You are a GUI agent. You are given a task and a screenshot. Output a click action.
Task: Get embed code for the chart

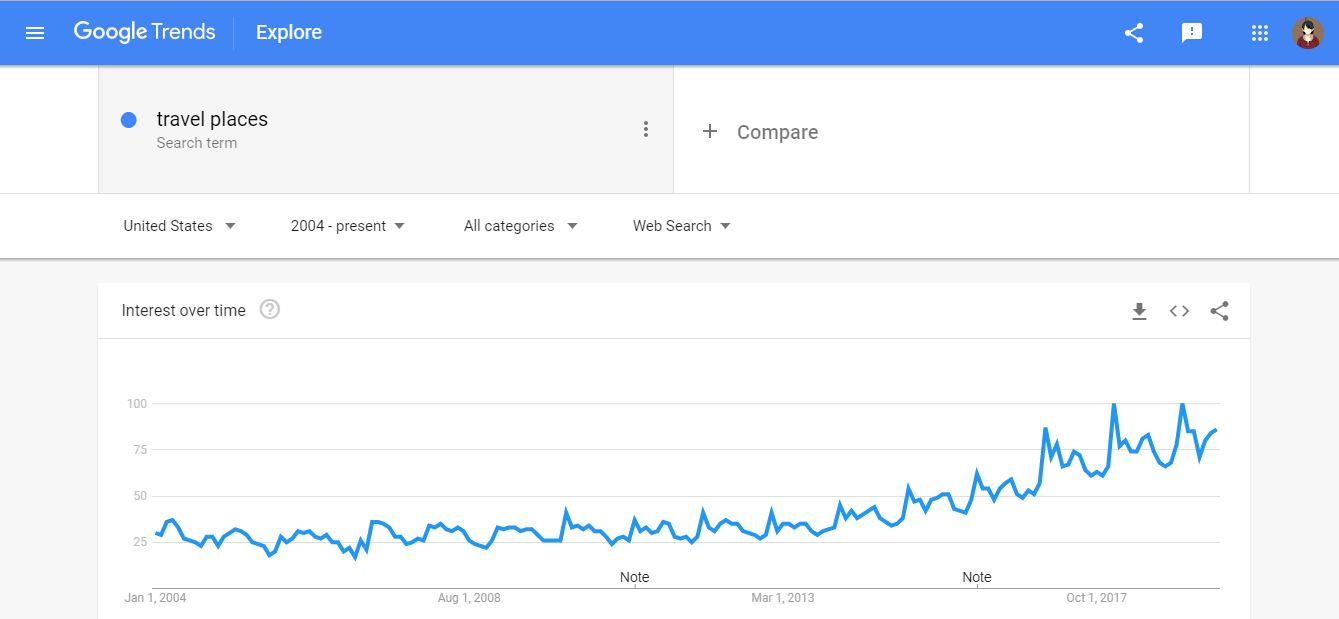pos(1179,311)
